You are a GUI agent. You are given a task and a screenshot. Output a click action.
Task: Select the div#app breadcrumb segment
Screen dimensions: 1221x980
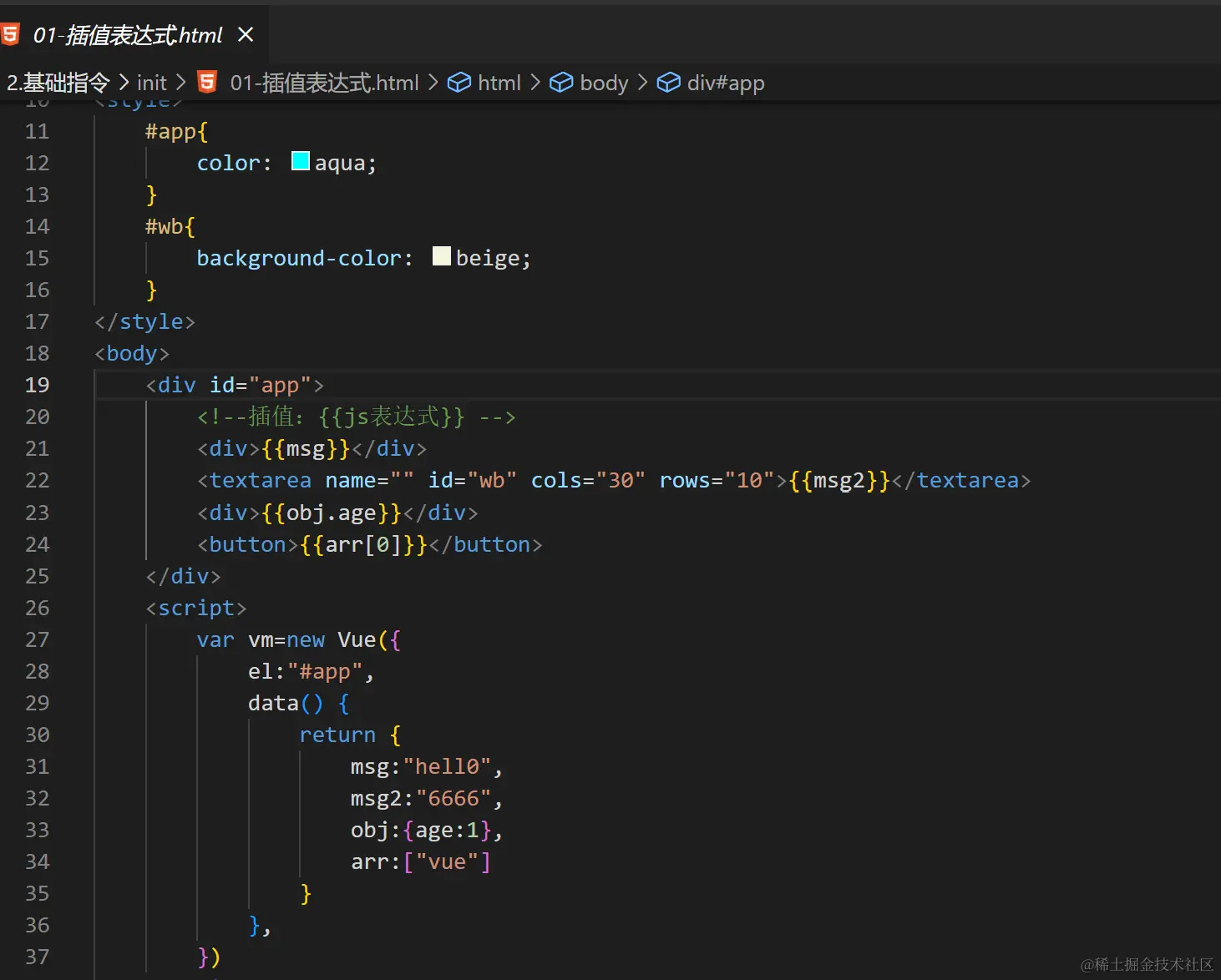[725, 83]
